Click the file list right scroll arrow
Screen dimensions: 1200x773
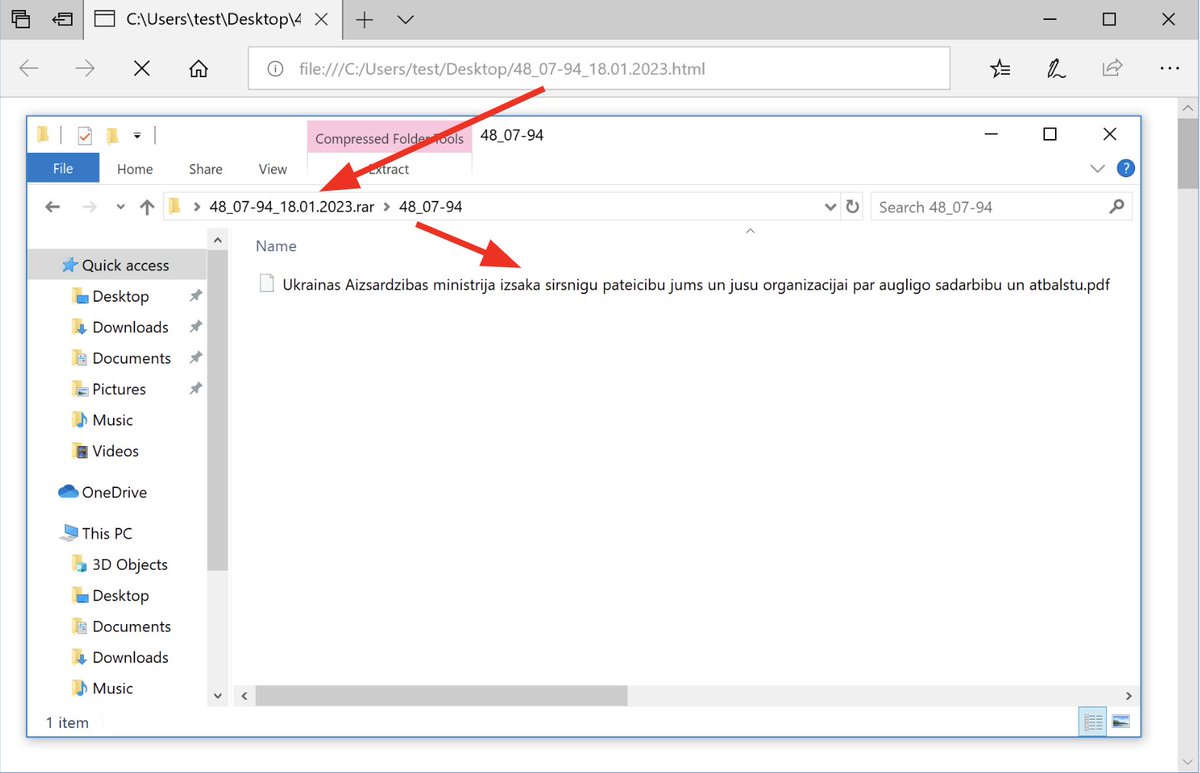click(1129, 695)
